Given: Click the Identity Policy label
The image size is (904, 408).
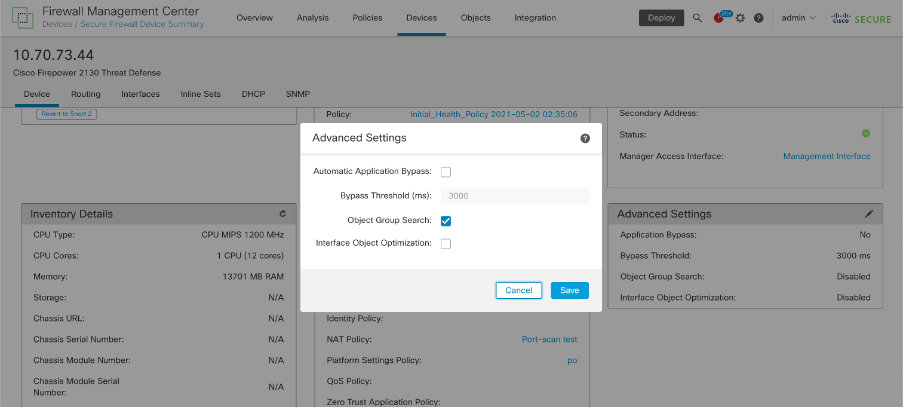Looking at the screenshot, I should click(355, 319).
